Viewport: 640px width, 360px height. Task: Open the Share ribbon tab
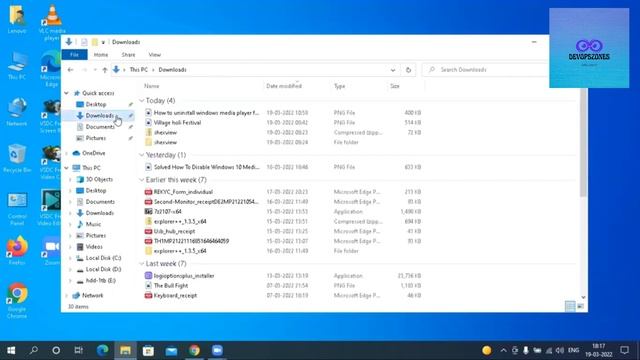[x=128, y=55]
